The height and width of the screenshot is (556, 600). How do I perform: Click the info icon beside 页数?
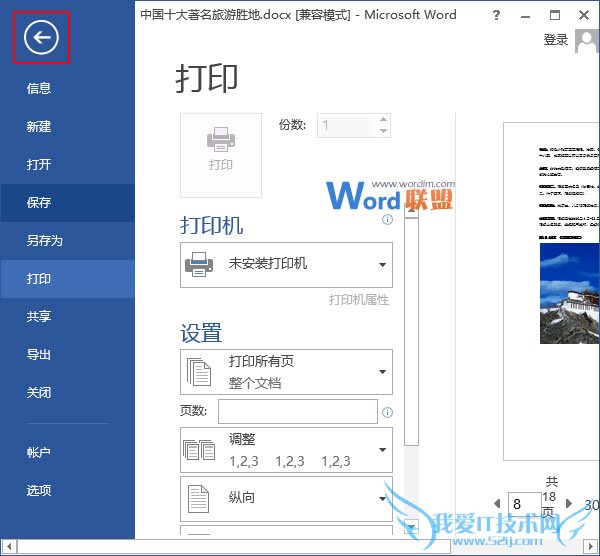[x=387, y=412]
